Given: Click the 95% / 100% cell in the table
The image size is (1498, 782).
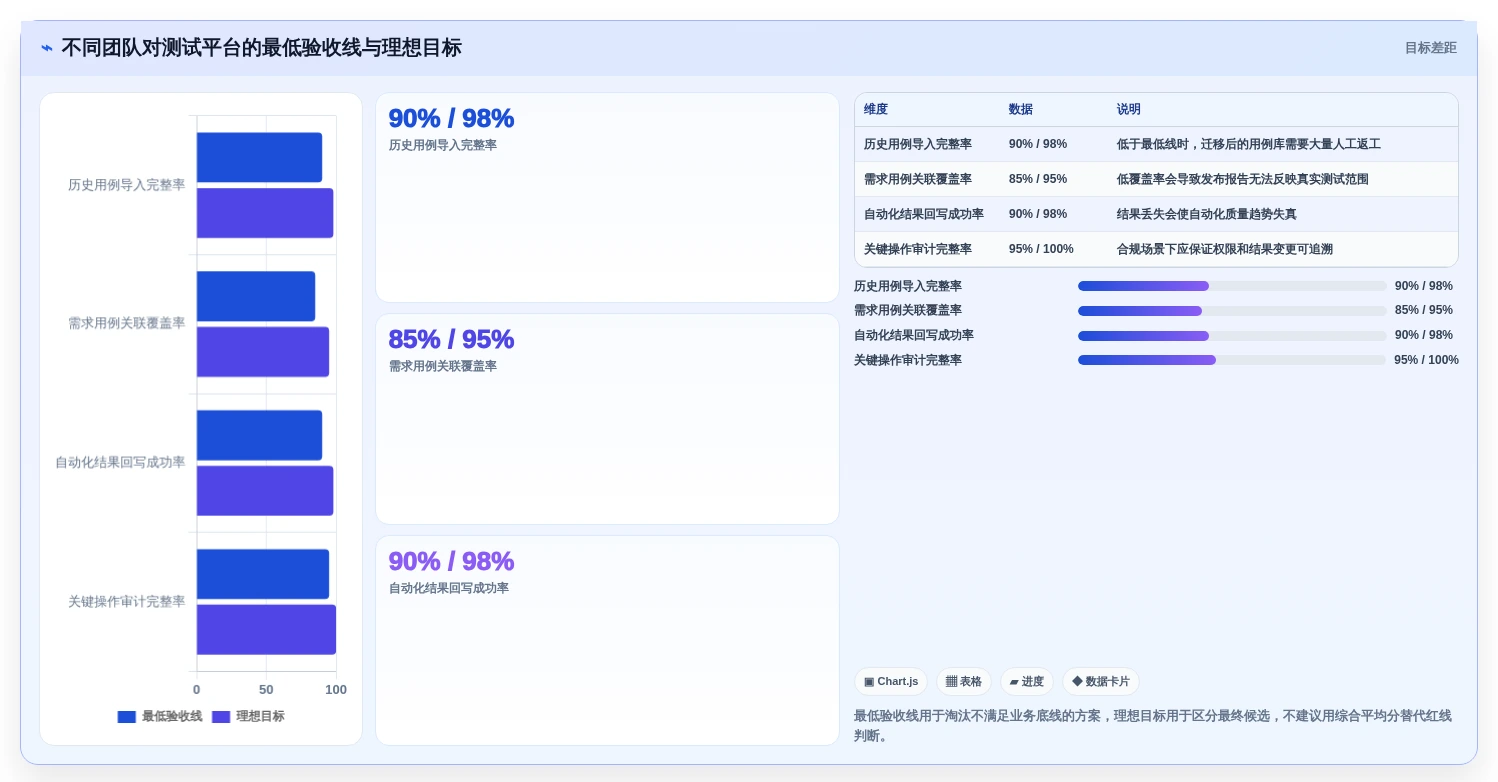Looking at the screenshot, I should pos(1041,249).
